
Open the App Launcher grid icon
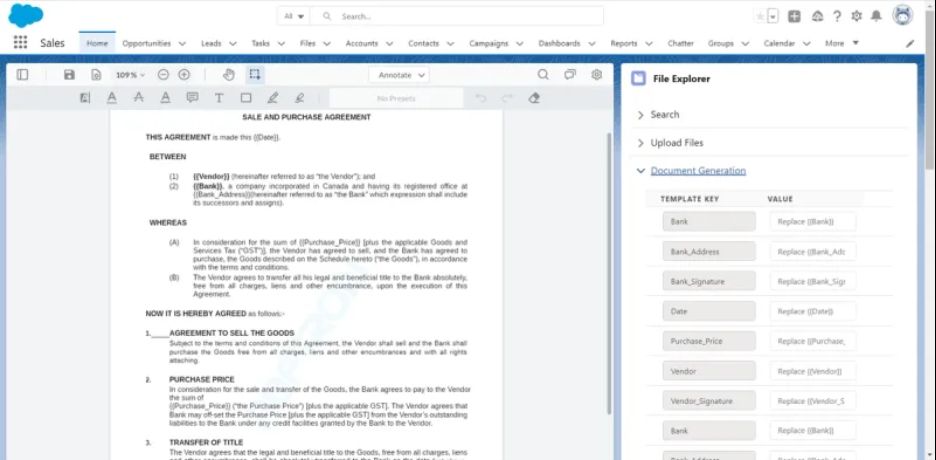(20, 42)
